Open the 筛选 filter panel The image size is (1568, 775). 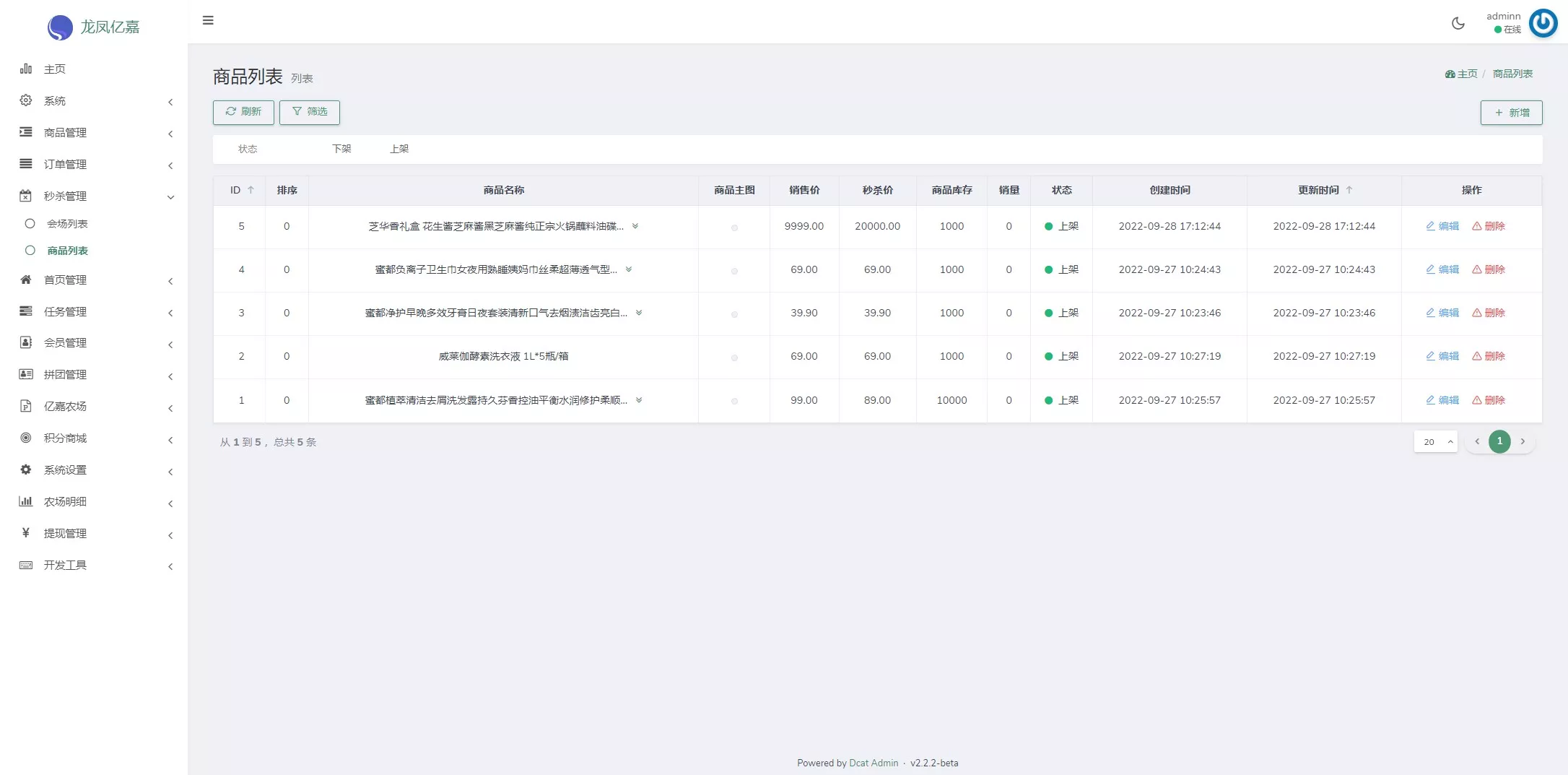(309, 112)
